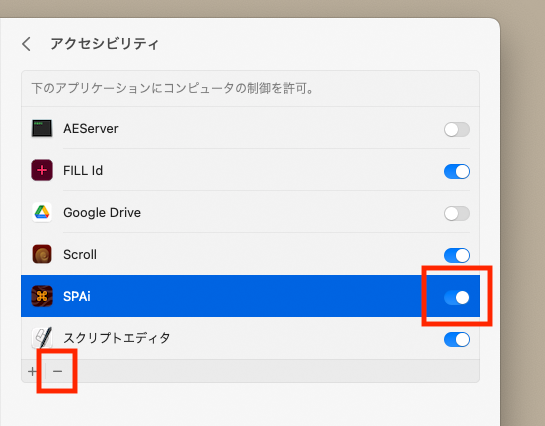Image resolution: width=545 pixels, height=426 pixels.
Task: Switch off the SPAi toggle
Action: pos(457,297)
